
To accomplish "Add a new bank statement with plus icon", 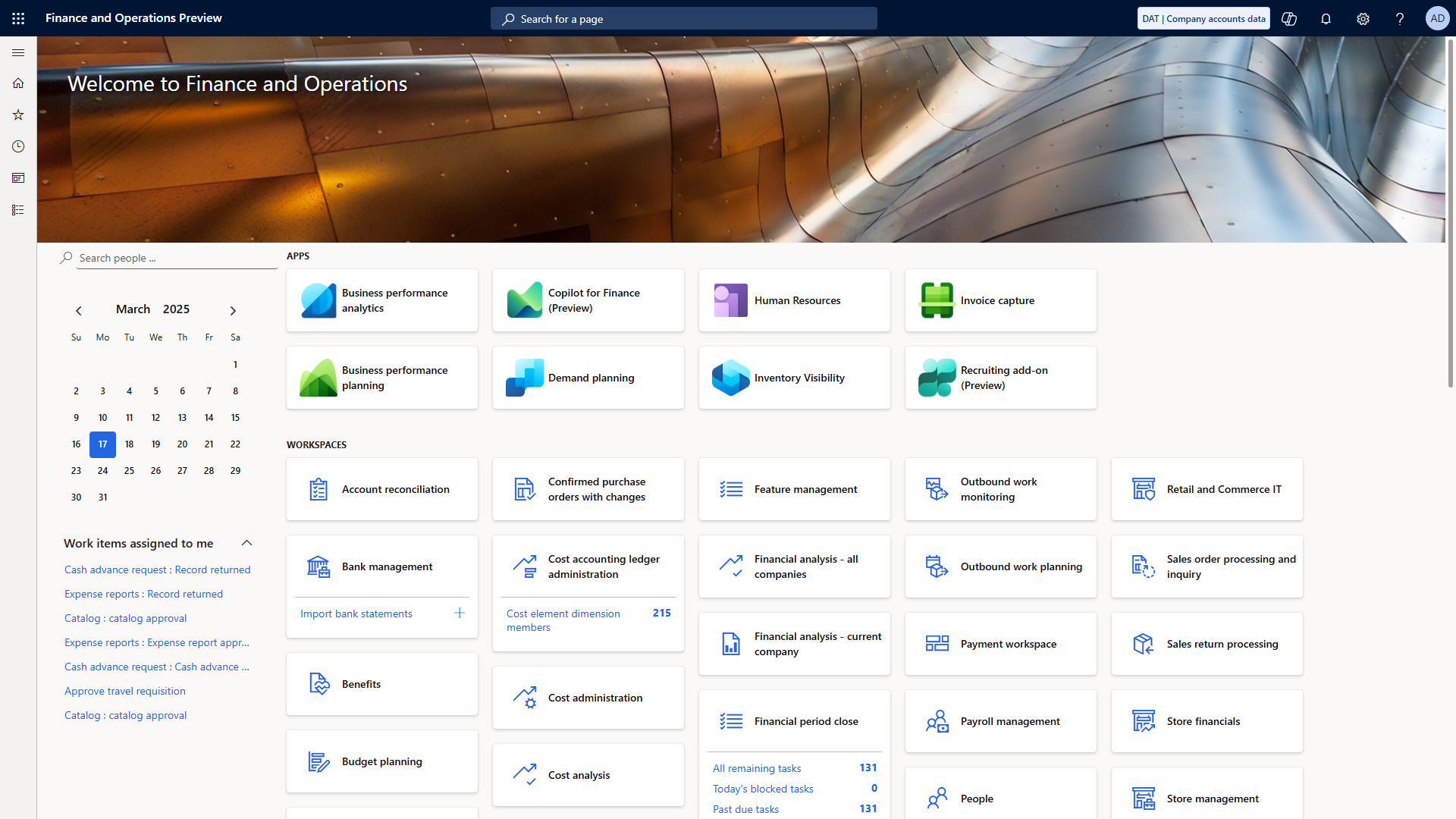I will pyautogui.click(x=459, y=613).
